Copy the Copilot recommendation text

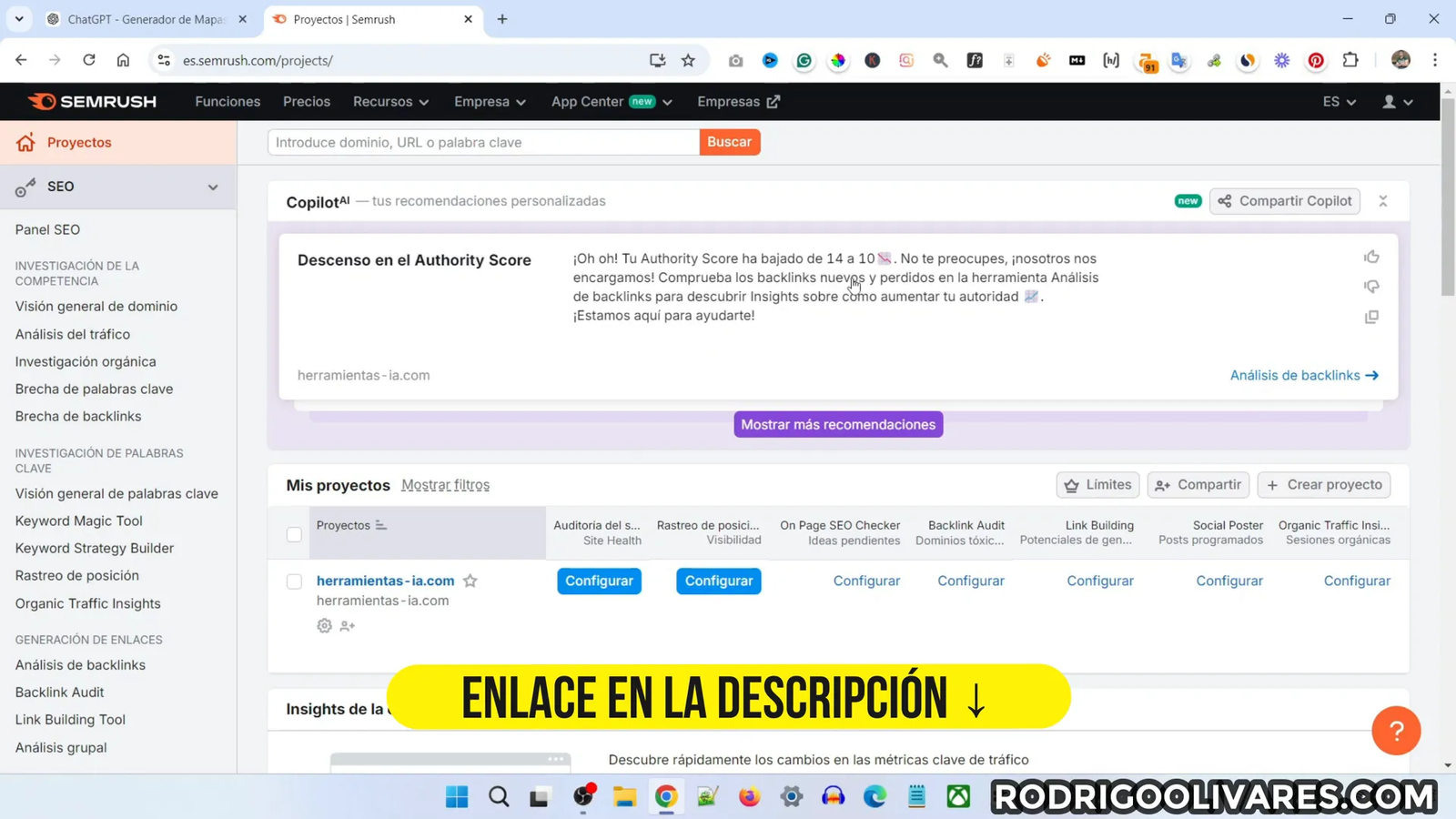pos(1371,316)
